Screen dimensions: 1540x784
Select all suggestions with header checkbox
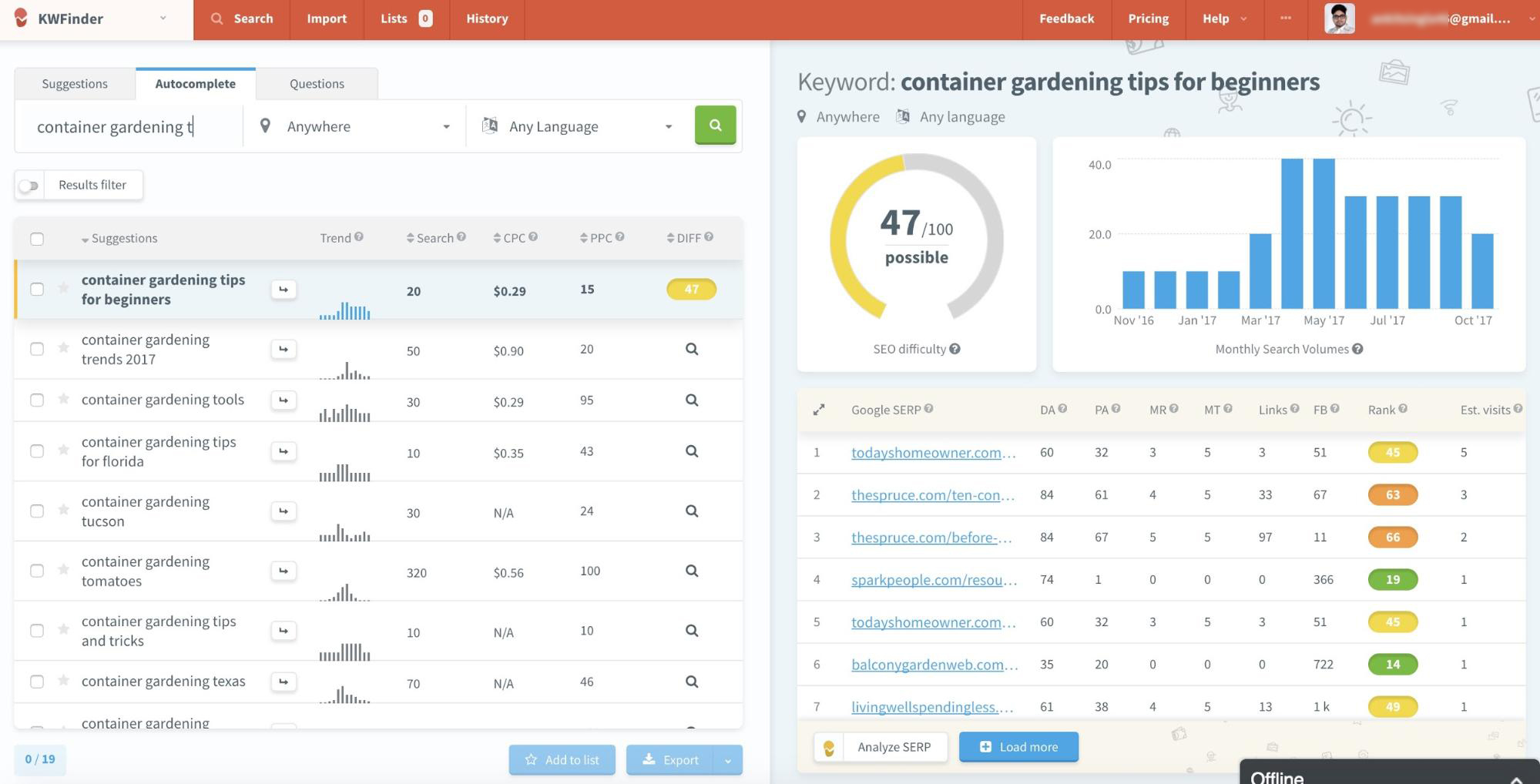click(37, 239)
